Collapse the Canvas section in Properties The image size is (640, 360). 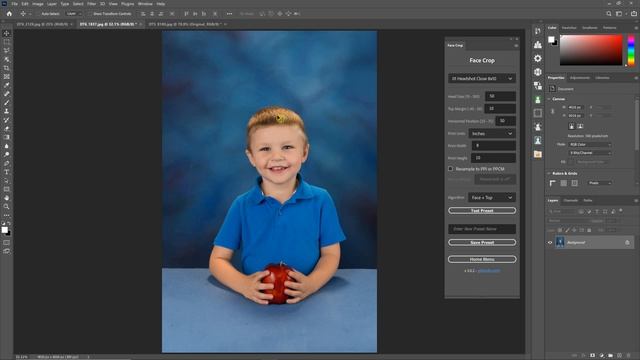point(549,99)
